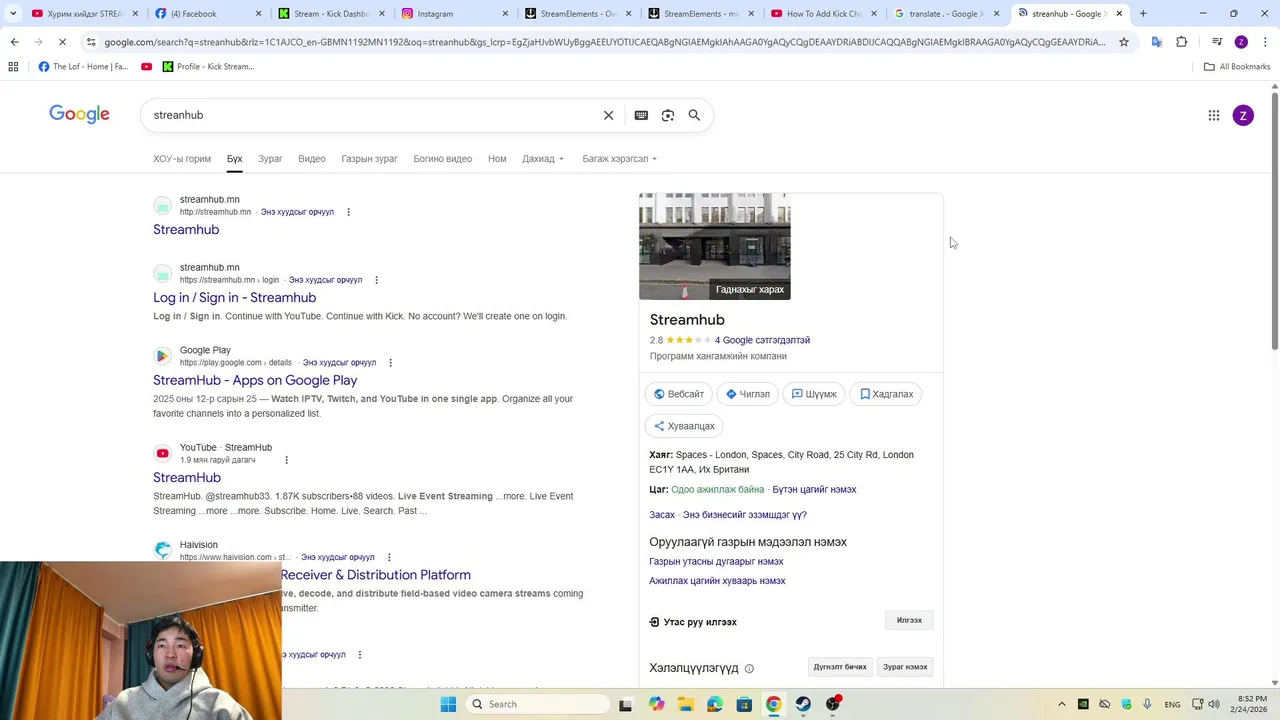
Task: Show info about Хэлэлцүүлгүүд section
Action: tap(749, 669)
